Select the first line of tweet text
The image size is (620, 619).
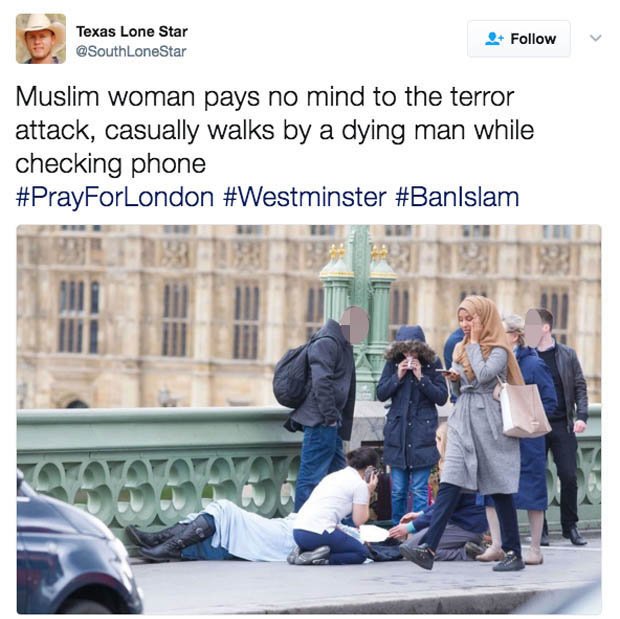click(265, 97)
